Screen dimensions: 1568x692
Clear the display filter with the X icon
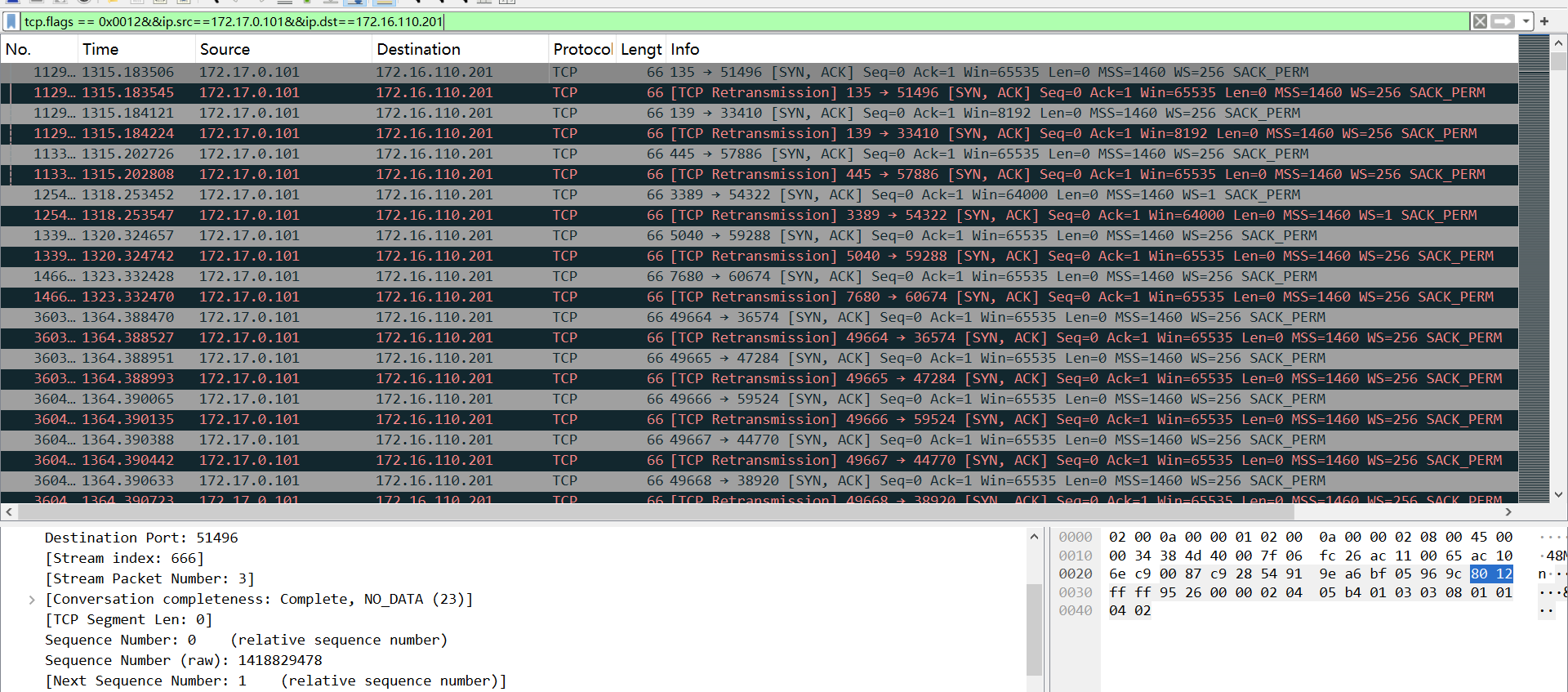click(1480, 21)
